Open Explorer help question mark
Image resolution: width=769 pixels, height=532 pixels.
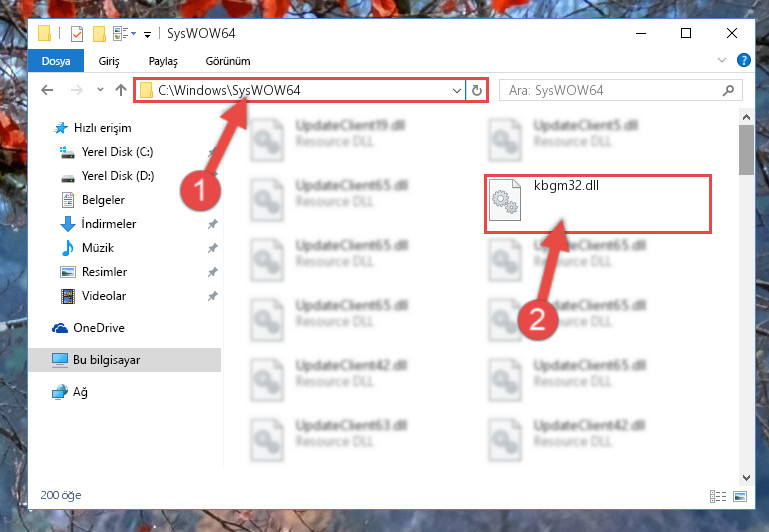[x=743, y=60]
